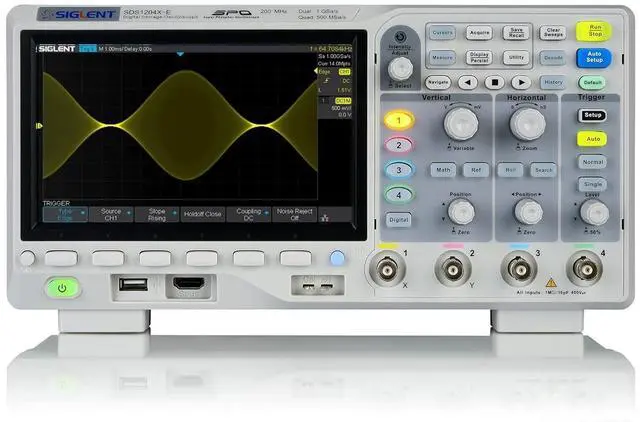Push the trigger Level knob for 50%
The image size is (640, 422).
(x=594, y=213)
